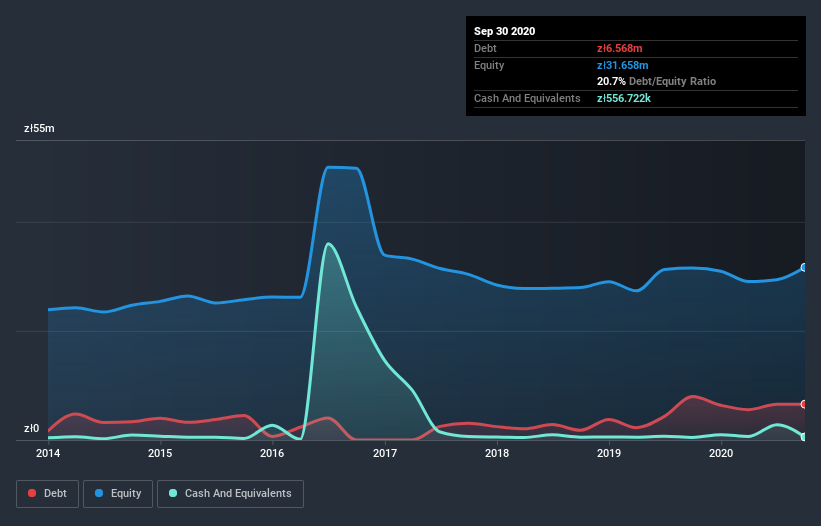Image resolution: width=821 pixels, height=526 pixels.
Task: Click the 2019 x-axis label
Action: (609, 453)
